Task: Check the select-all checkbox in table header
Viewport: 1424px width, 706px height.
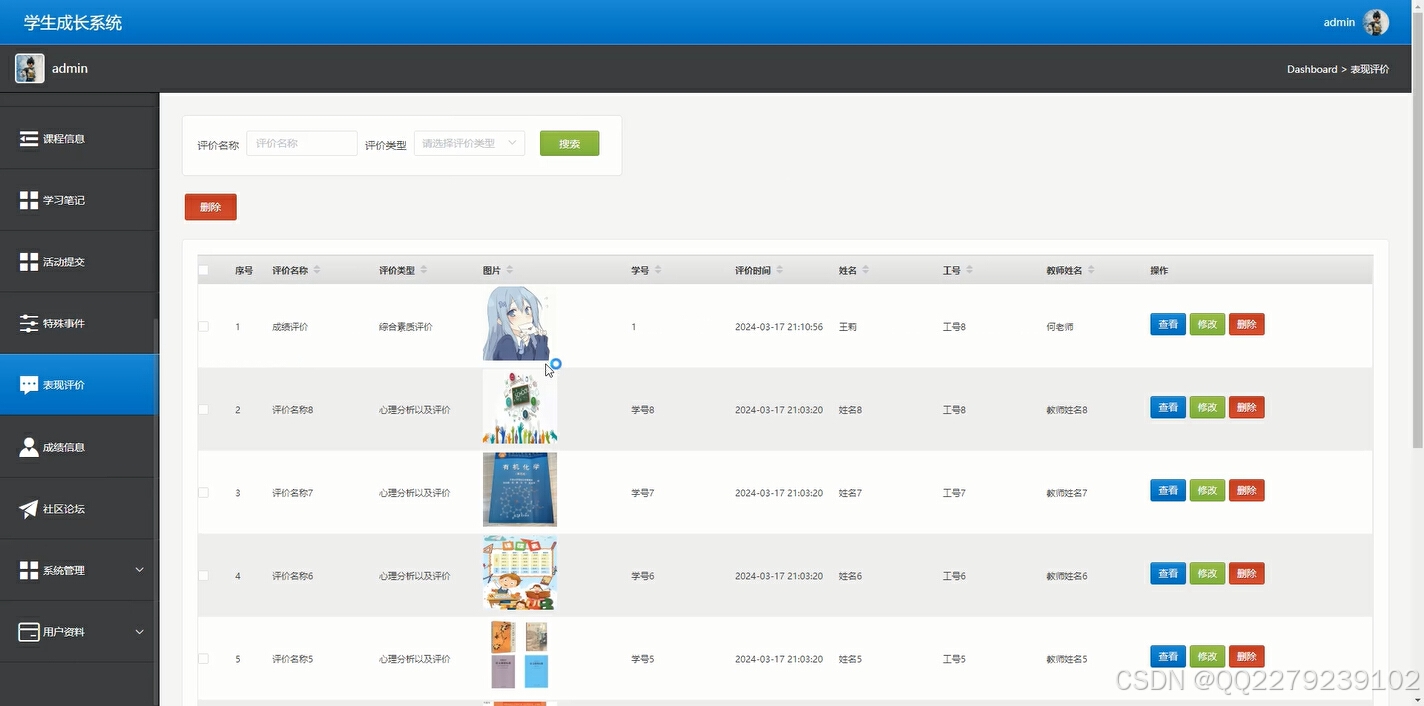Action: [203, 269]
